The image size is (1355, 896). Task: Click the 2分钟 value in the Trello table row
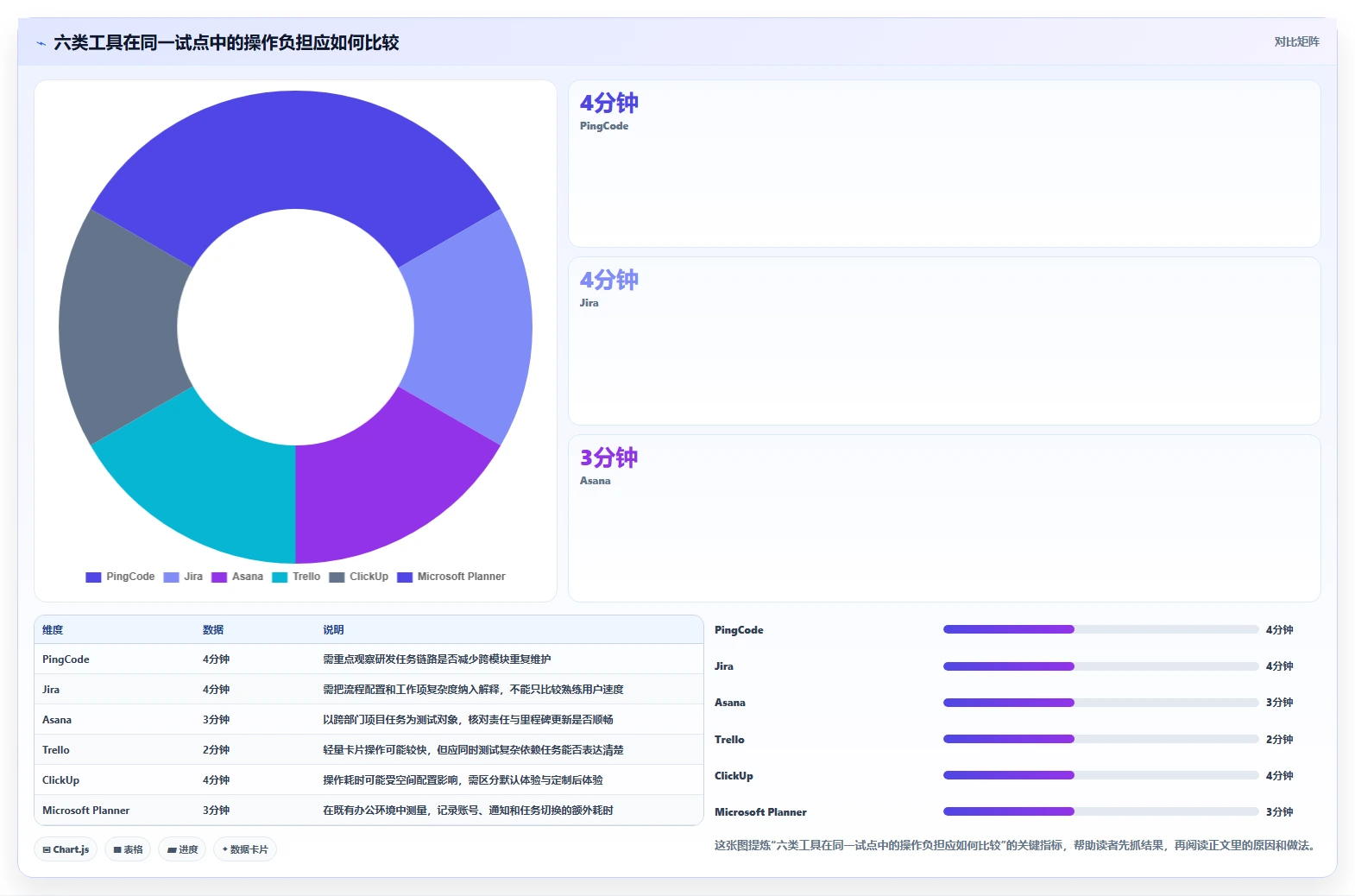pyautogui.click(x=216, y=750)
